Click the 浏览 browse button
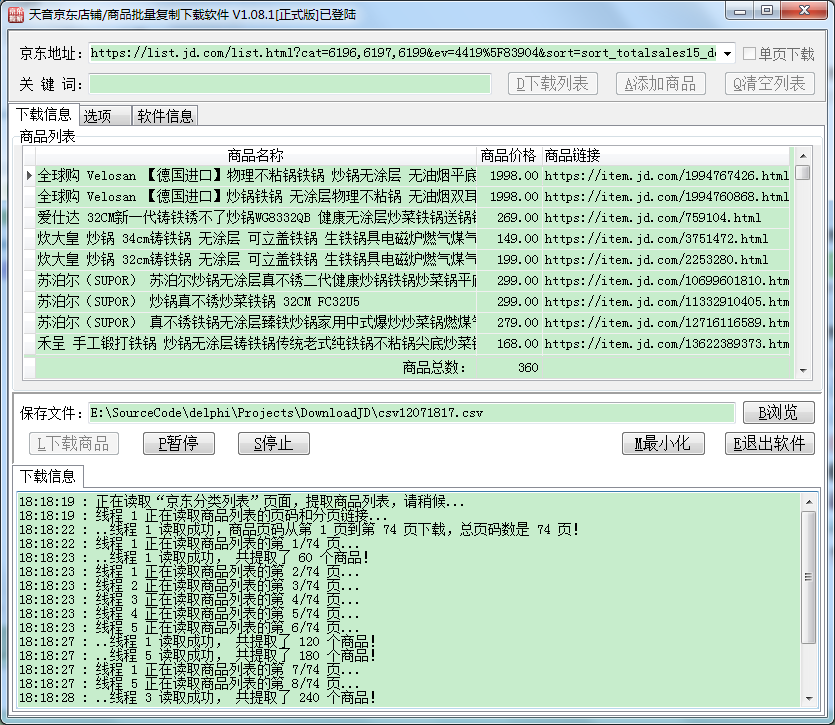Image resolution: width=835 pixels, height=725 pixels. 778,413
